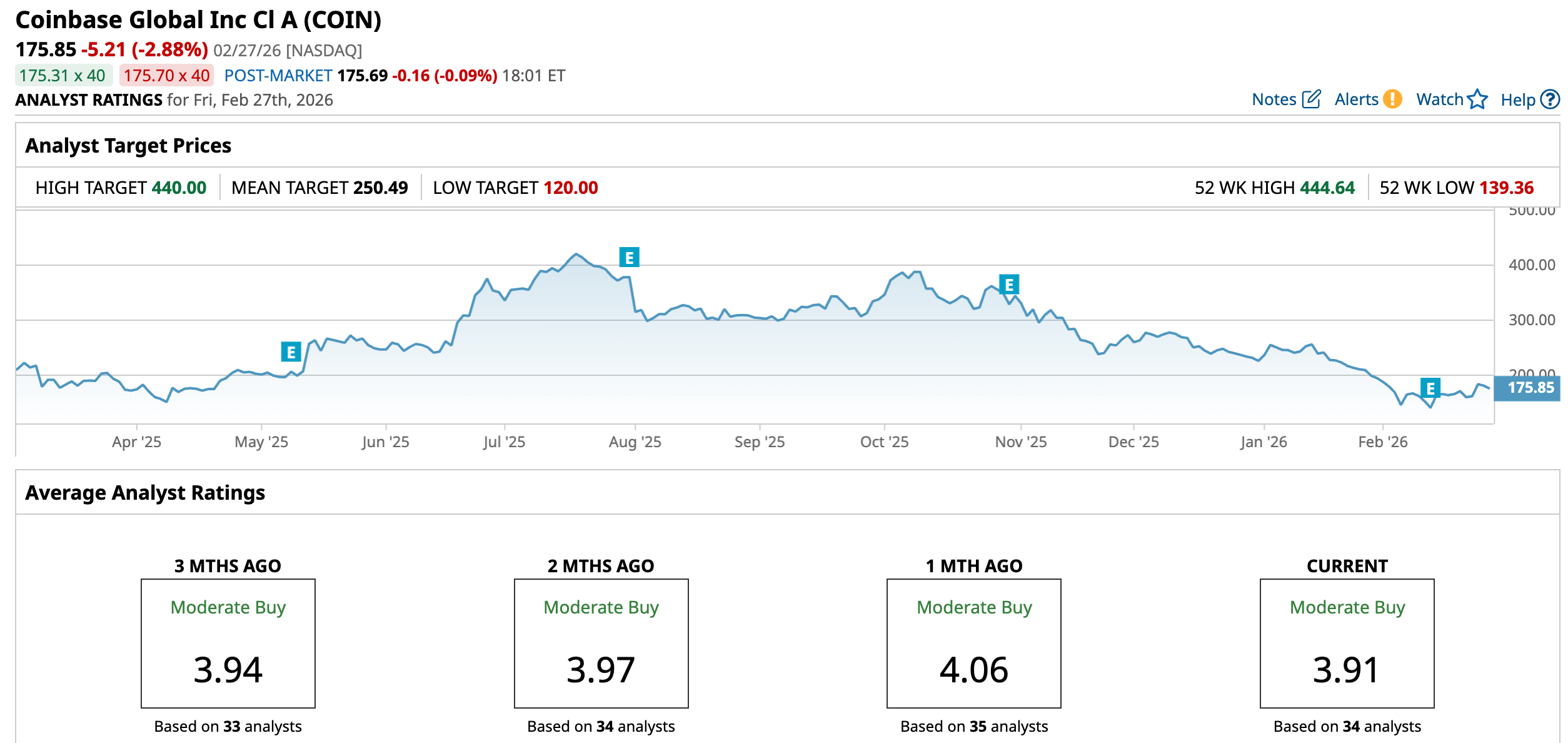The image size is (1568, 743).
Task: Select the 1 MTH AGO rating box
Action: 973,643
